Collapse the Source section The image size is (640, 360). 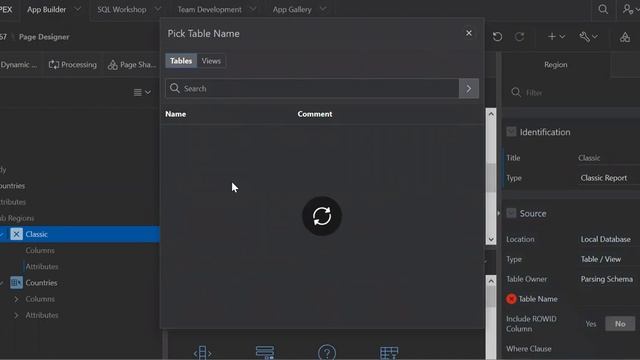pos(511,213)
